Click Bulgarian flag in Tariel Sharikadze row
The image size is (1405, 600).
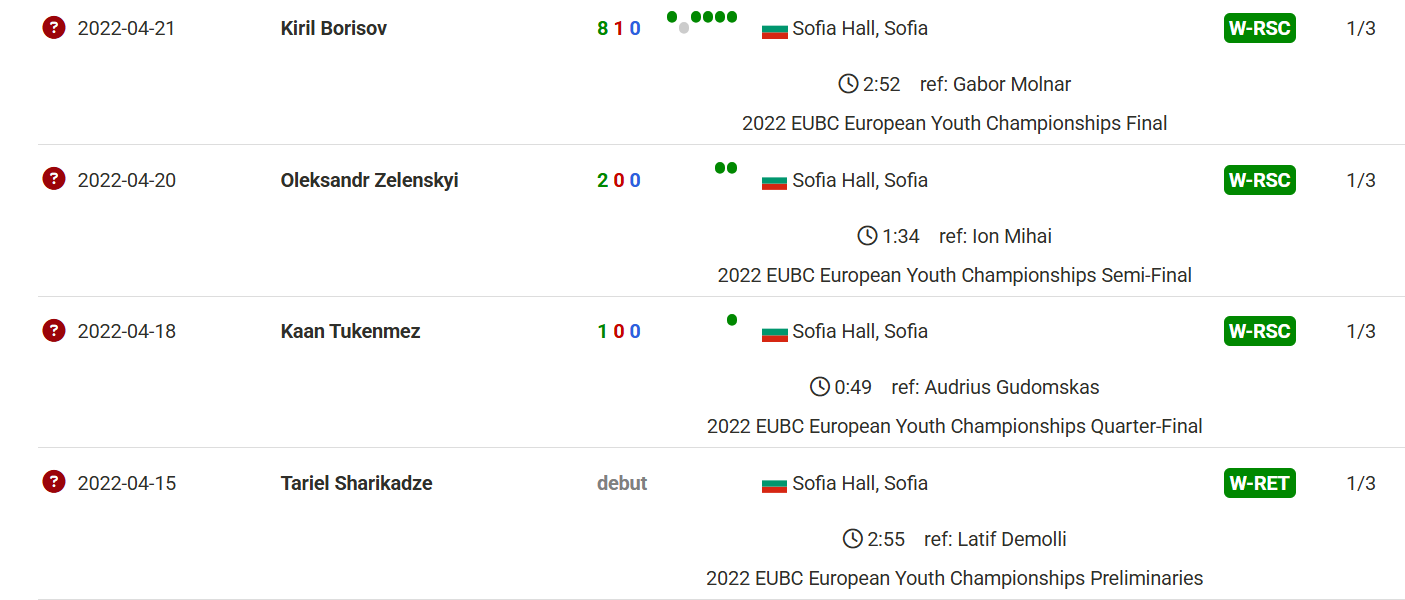(x=775, y=485)
